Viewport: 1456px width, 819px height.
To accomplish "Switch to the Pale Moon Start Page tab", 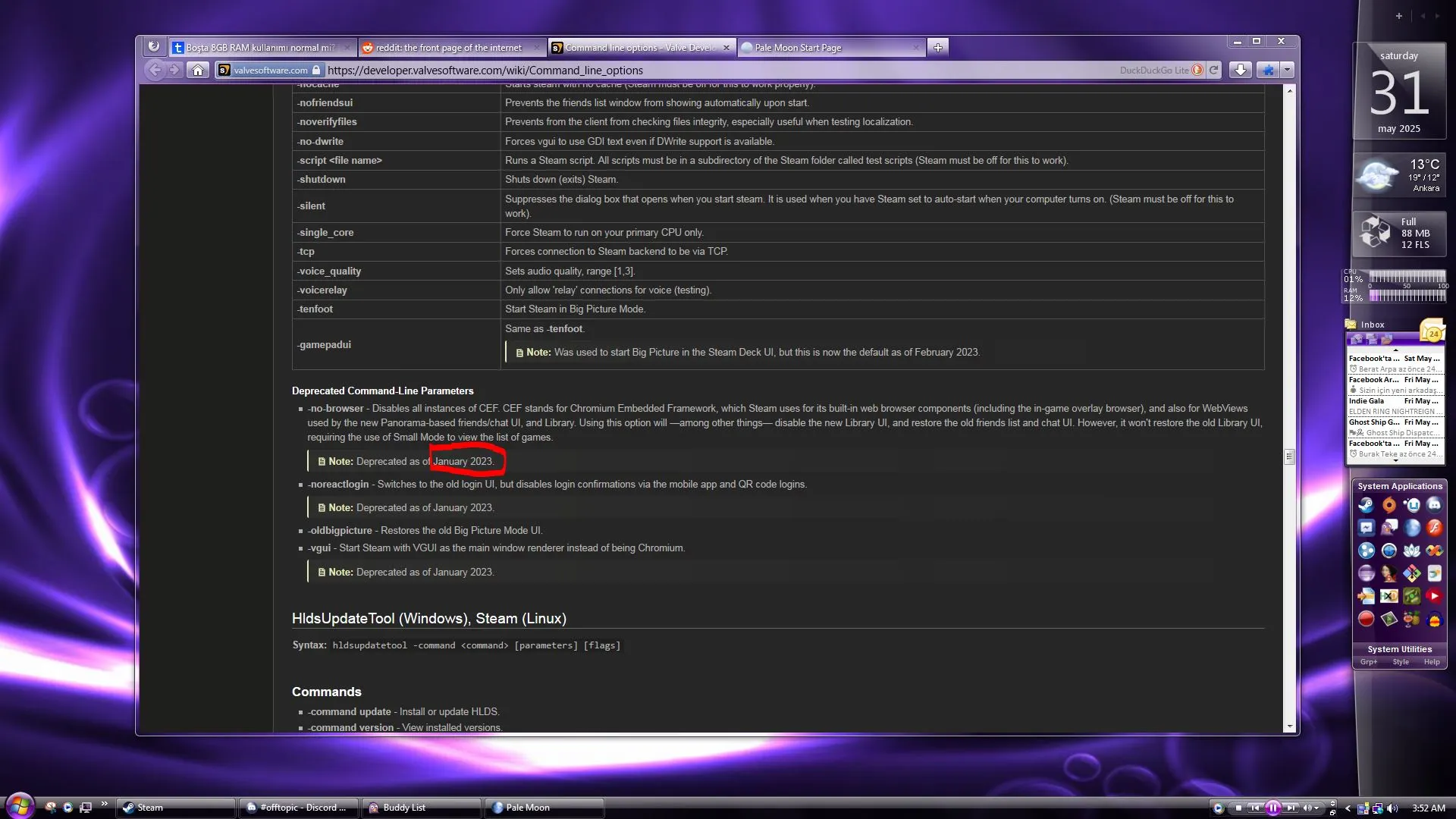I will (x=830, y=47).
